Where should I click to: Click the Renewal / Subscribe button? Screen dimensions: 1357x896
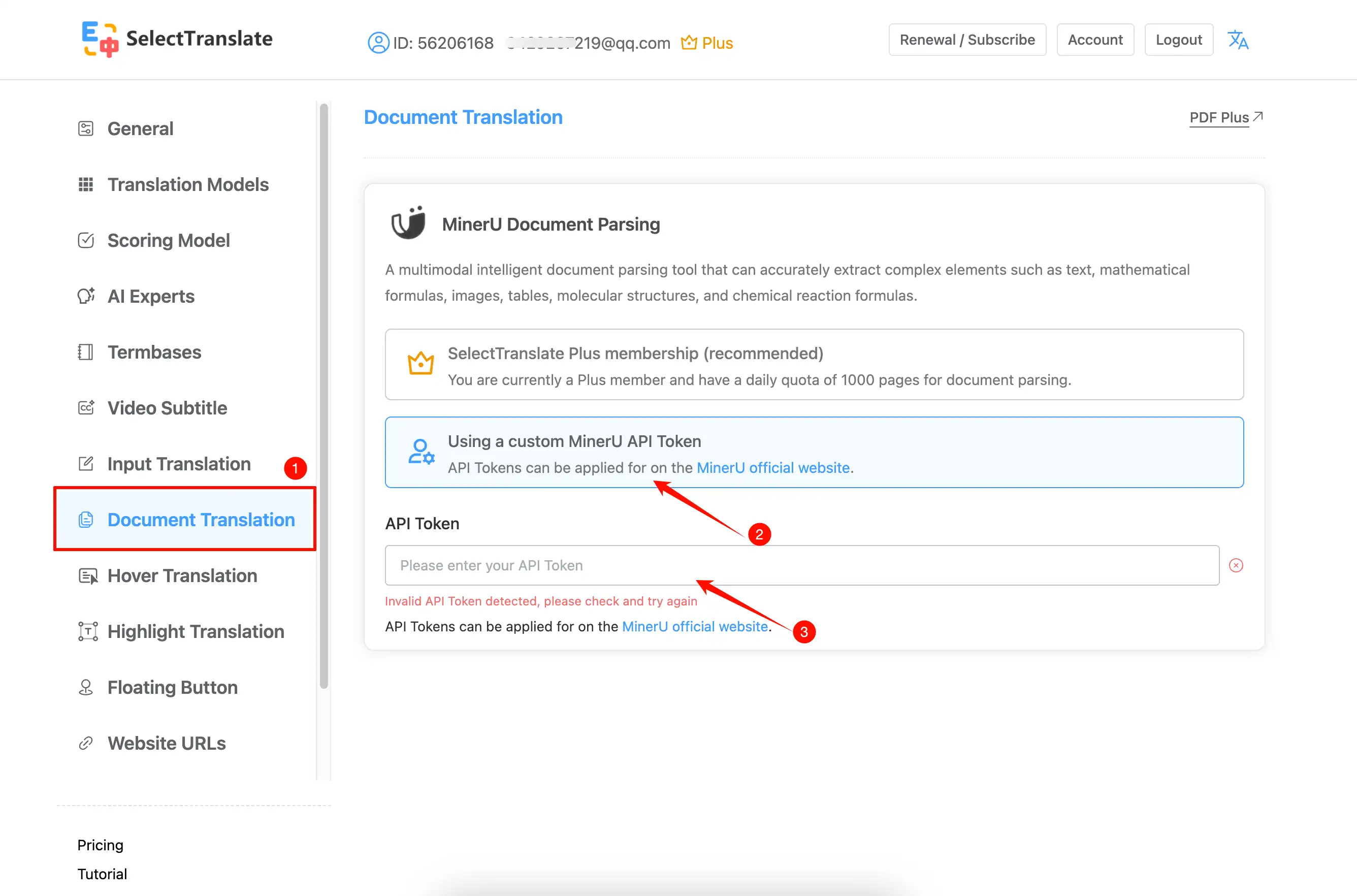pyautogui.click(x=967, y=40)
